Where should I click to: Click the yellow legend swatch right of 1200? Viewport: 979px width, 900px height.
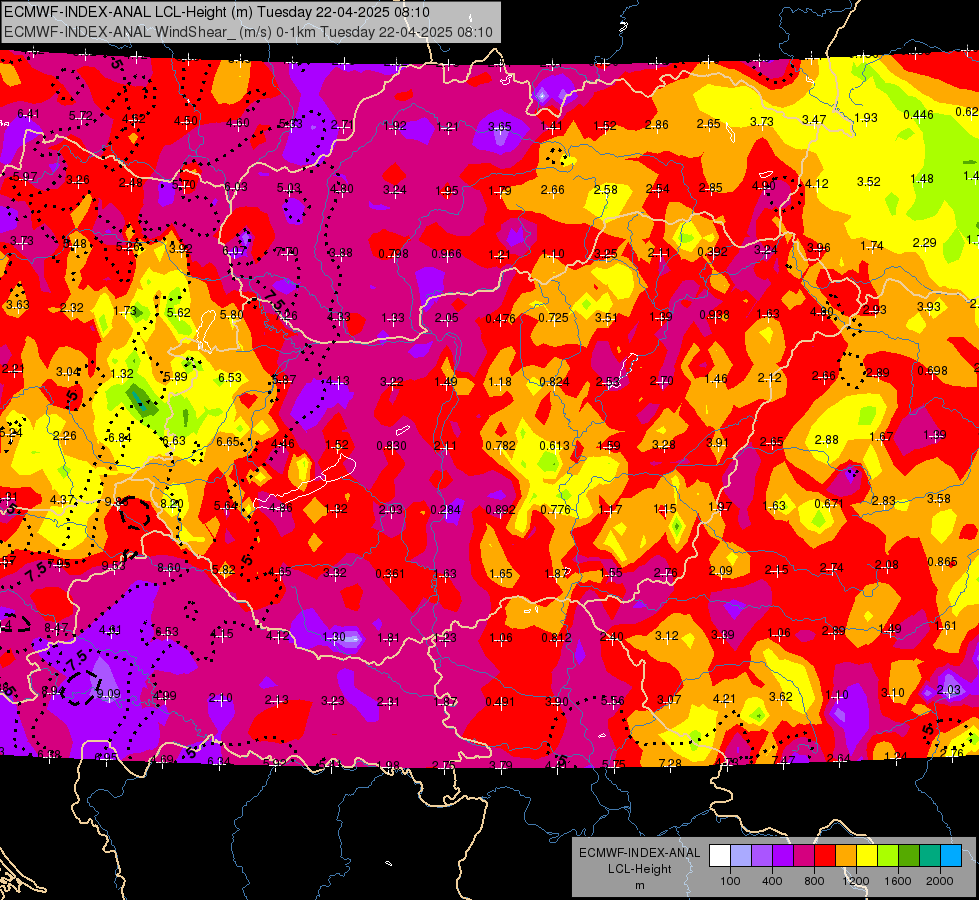(867, 856)
